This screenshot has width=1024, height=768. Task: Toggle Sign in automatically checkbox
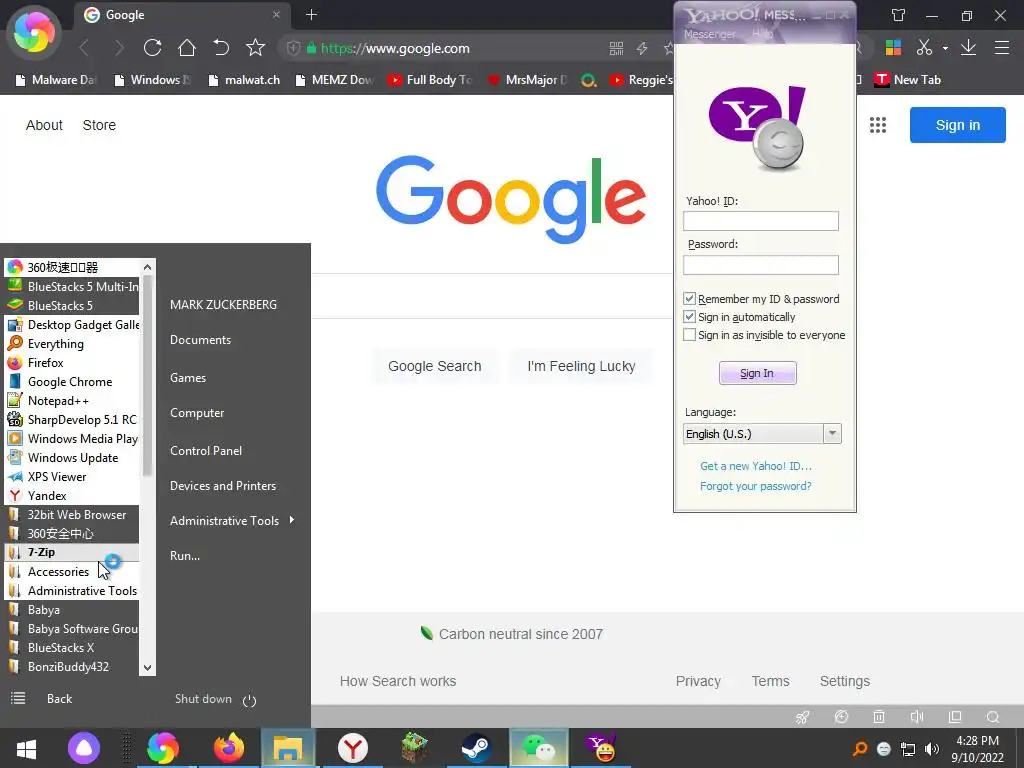(689, 317)
